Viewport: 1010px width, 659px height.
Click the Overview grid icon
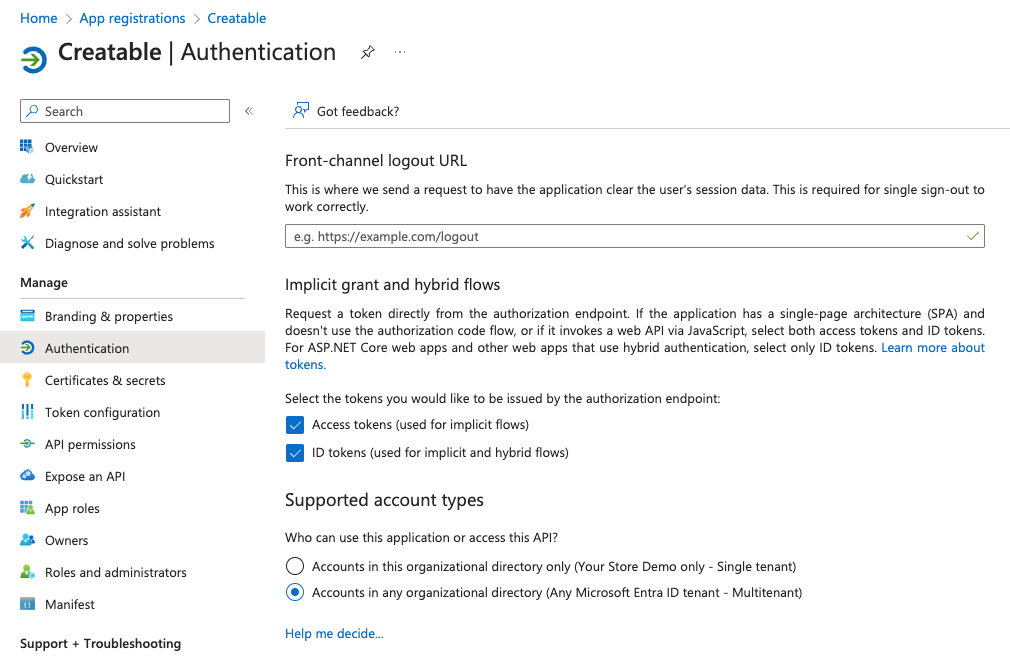tap(27, 147)
